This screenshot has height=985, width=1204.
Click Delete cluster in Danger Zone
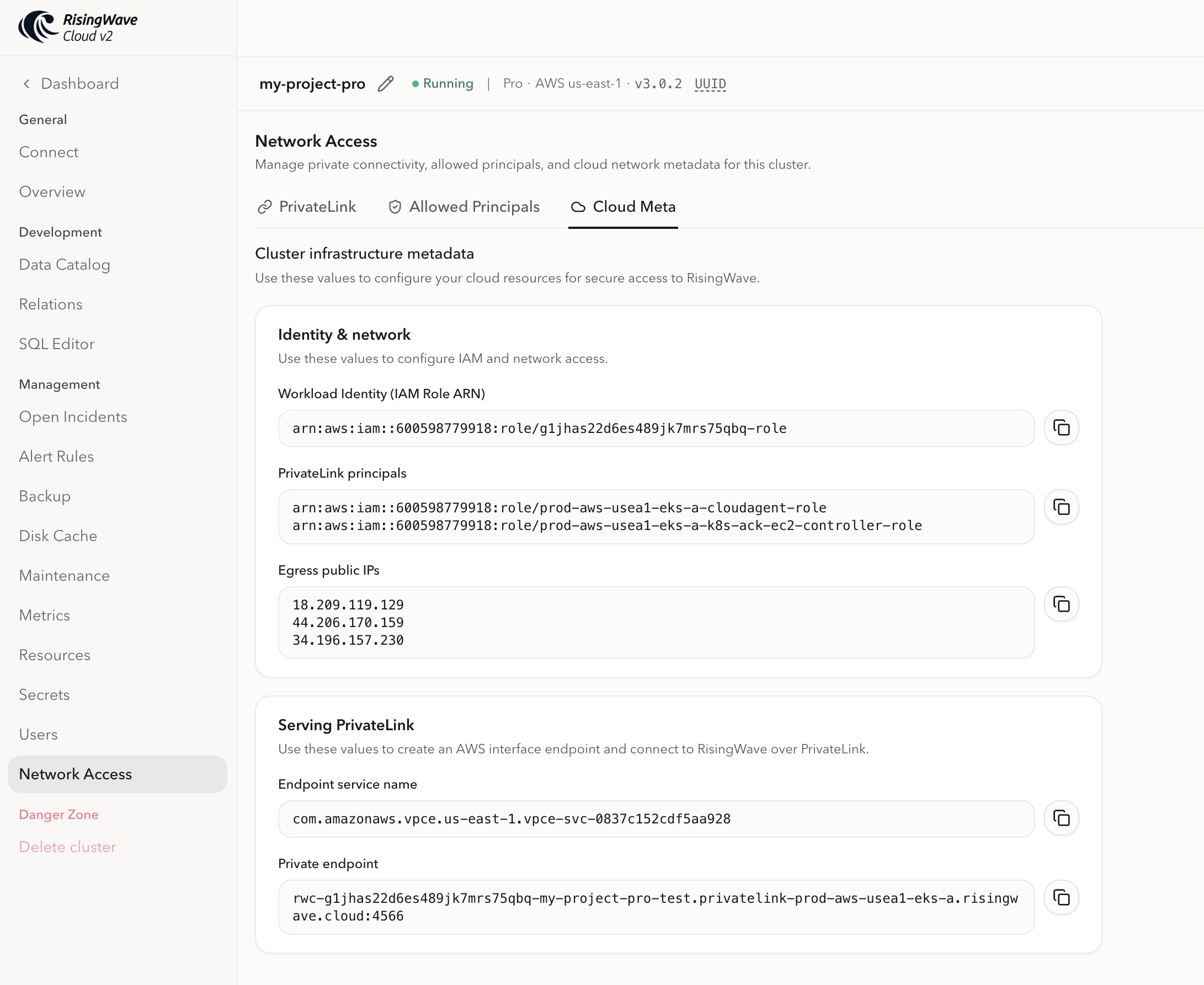tap(67, 847)
